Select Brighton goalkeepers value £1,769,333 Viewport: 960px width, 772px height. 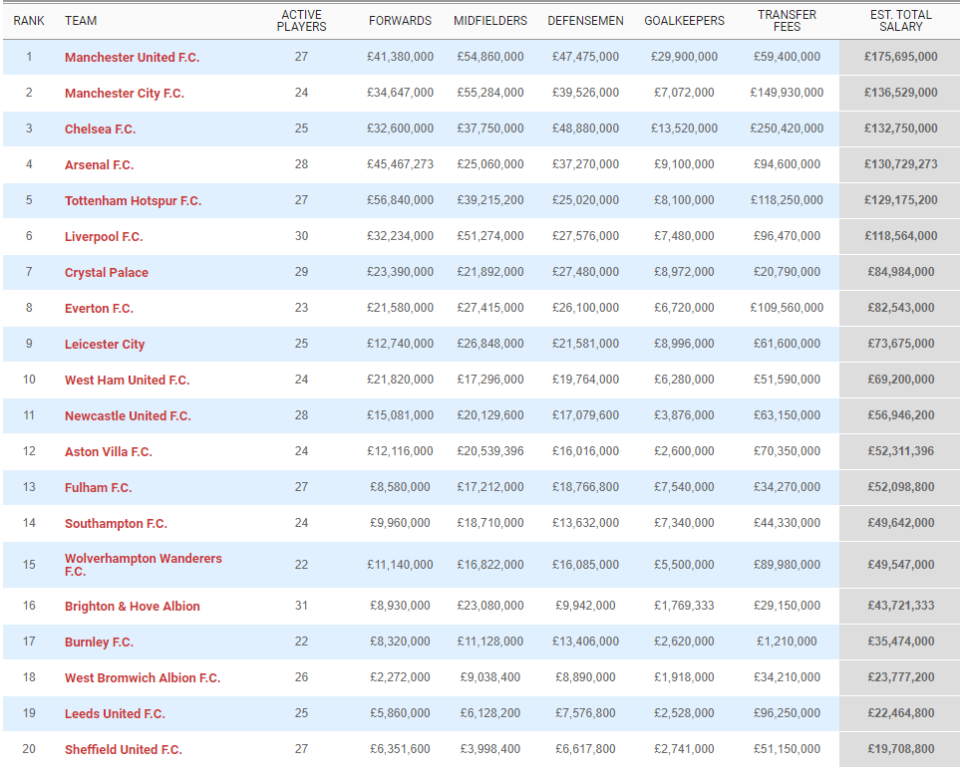tap(684, 605)
